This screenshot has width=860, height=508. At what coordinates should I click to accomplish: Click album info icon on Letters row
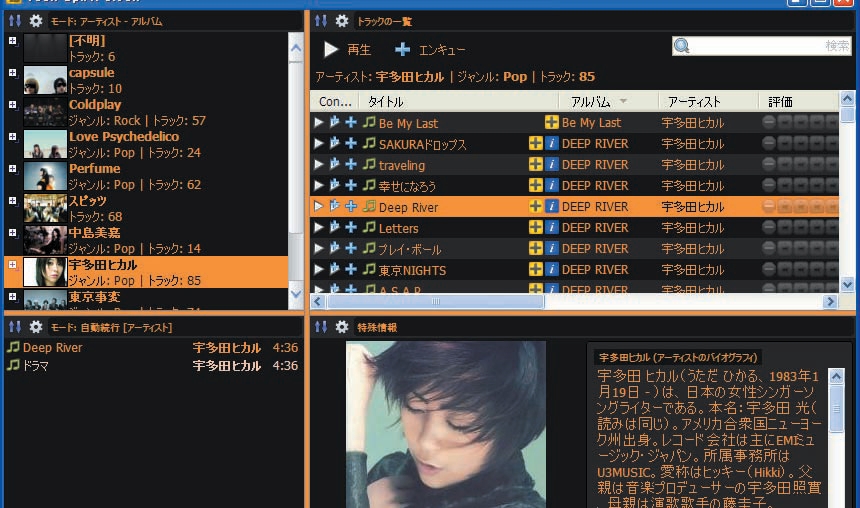552,228
